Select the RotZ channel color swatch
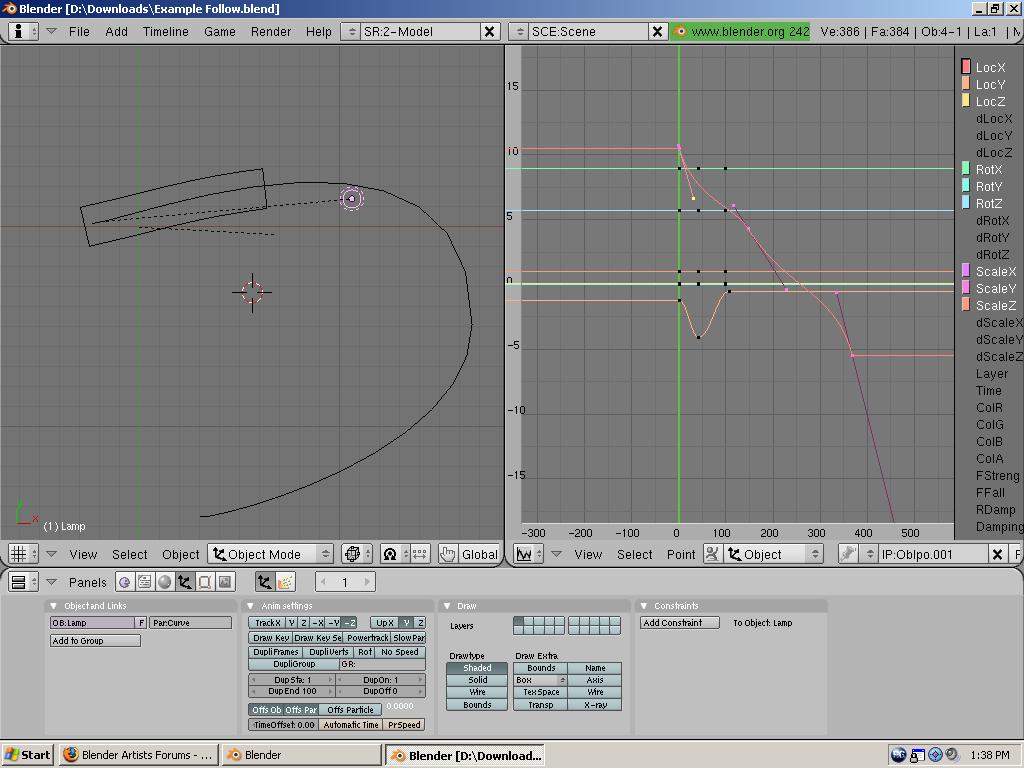This screenshot has height=768, width=1024. pyautogui.click(x=966, y=203)
